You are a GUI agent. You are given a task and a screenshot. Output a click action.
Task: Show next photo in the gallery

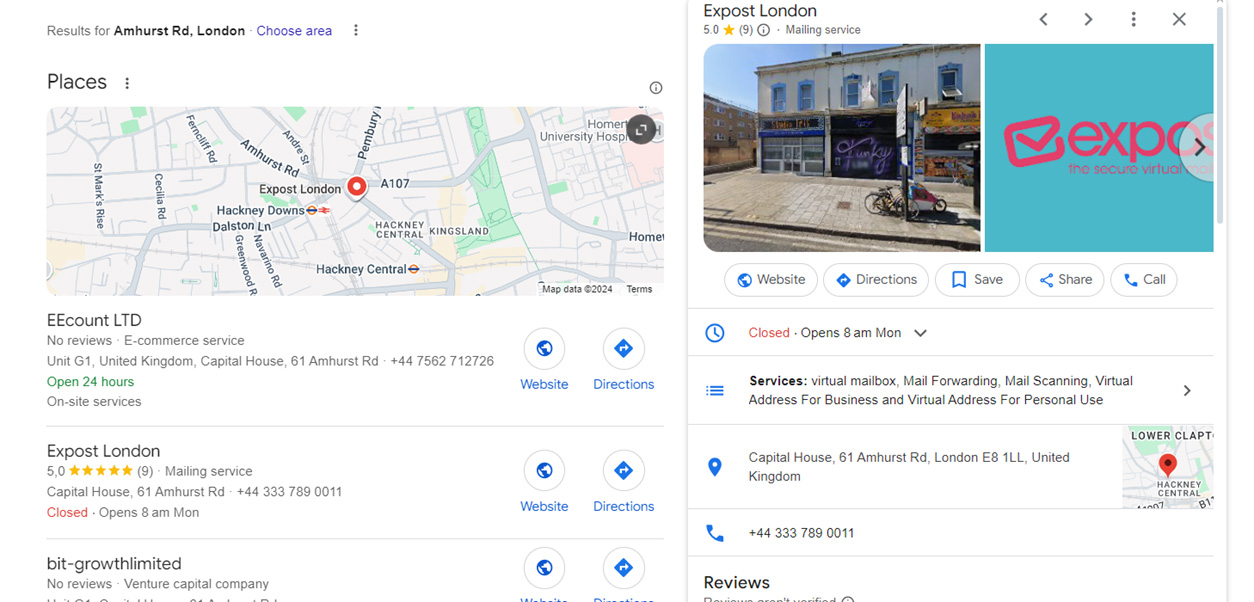[x=1199, y=147]
